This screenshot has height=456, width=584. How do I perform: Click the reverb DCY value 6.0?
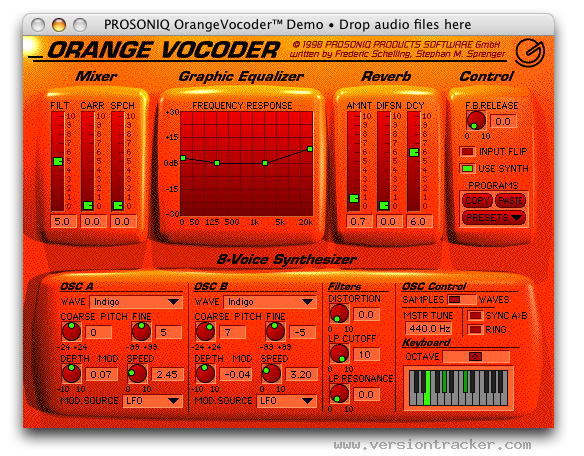click(x=419, y=221)
